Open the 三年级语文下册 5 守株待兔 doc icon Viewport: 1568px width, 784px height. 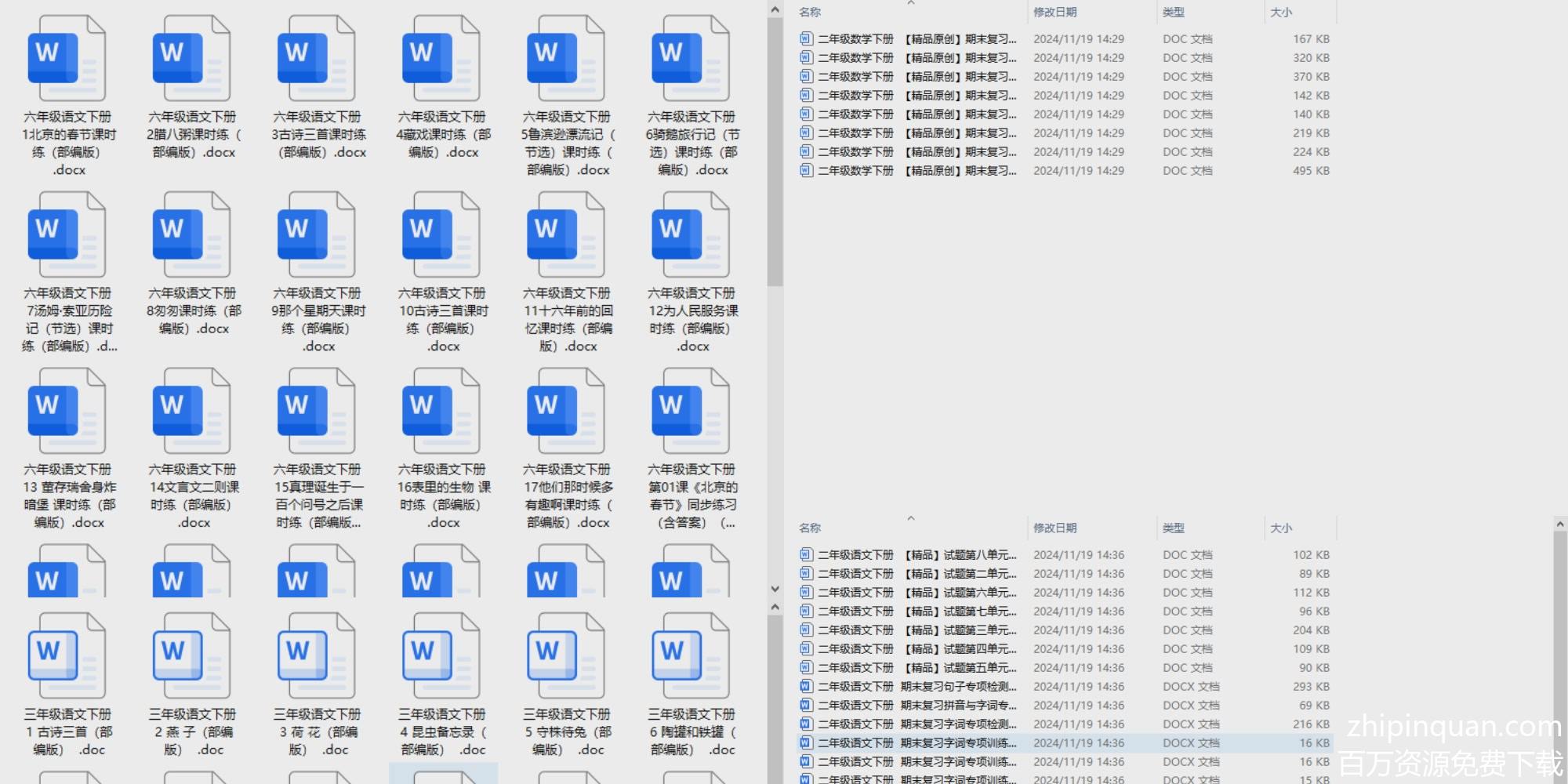566,657
